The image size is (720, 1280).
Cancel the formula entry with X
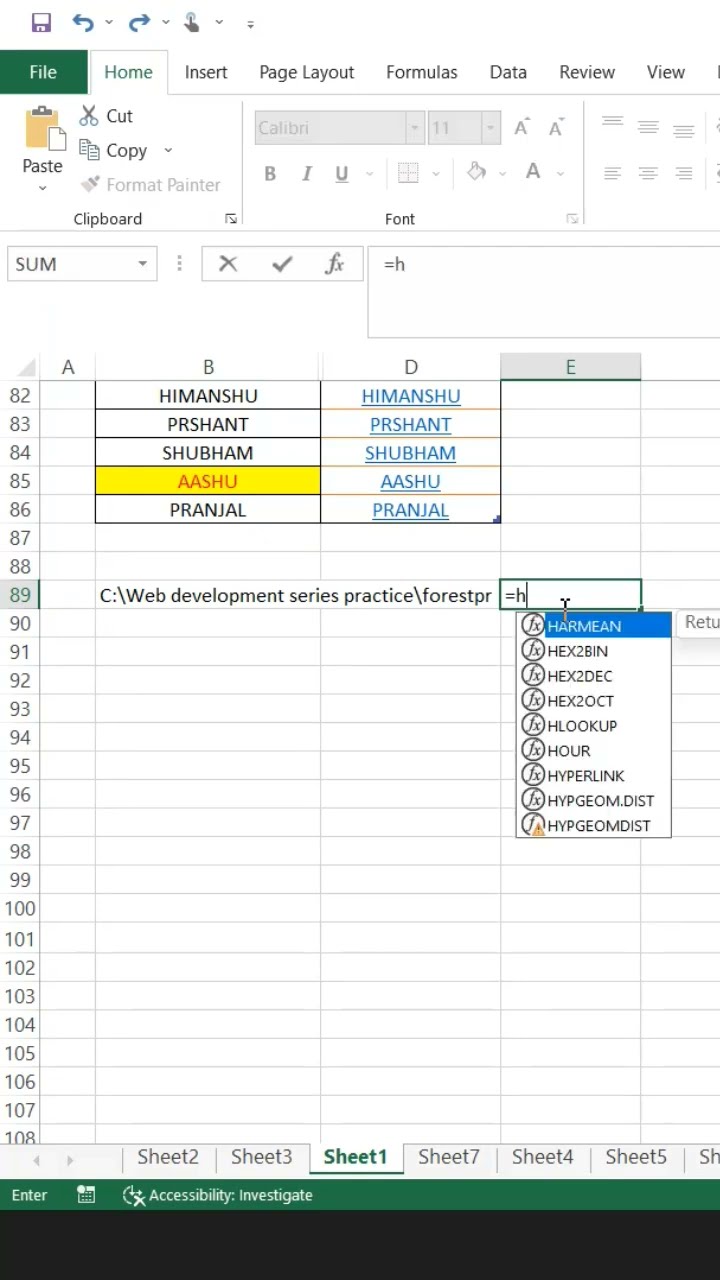pos(228,264)
